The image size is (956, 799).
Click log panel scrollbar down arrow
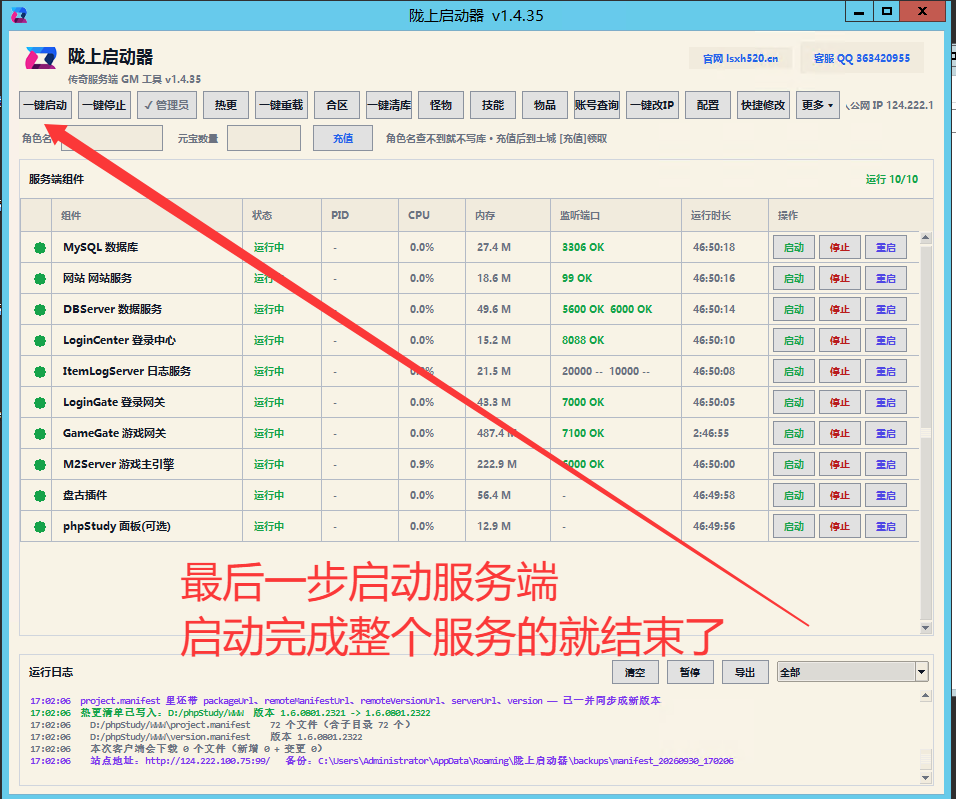[926, 778]
